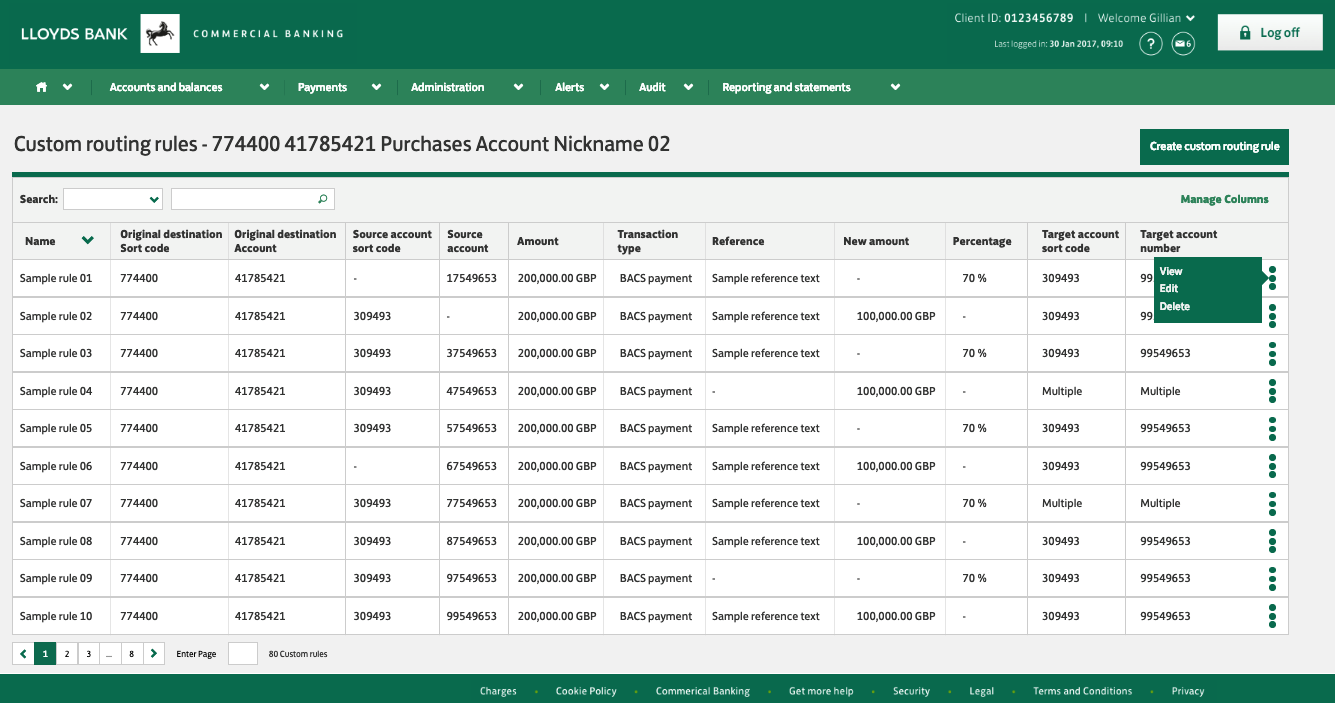This screenshot has width=1335, height=703.
Task: Sort table by Name column arrow
Action: (88, 241)
